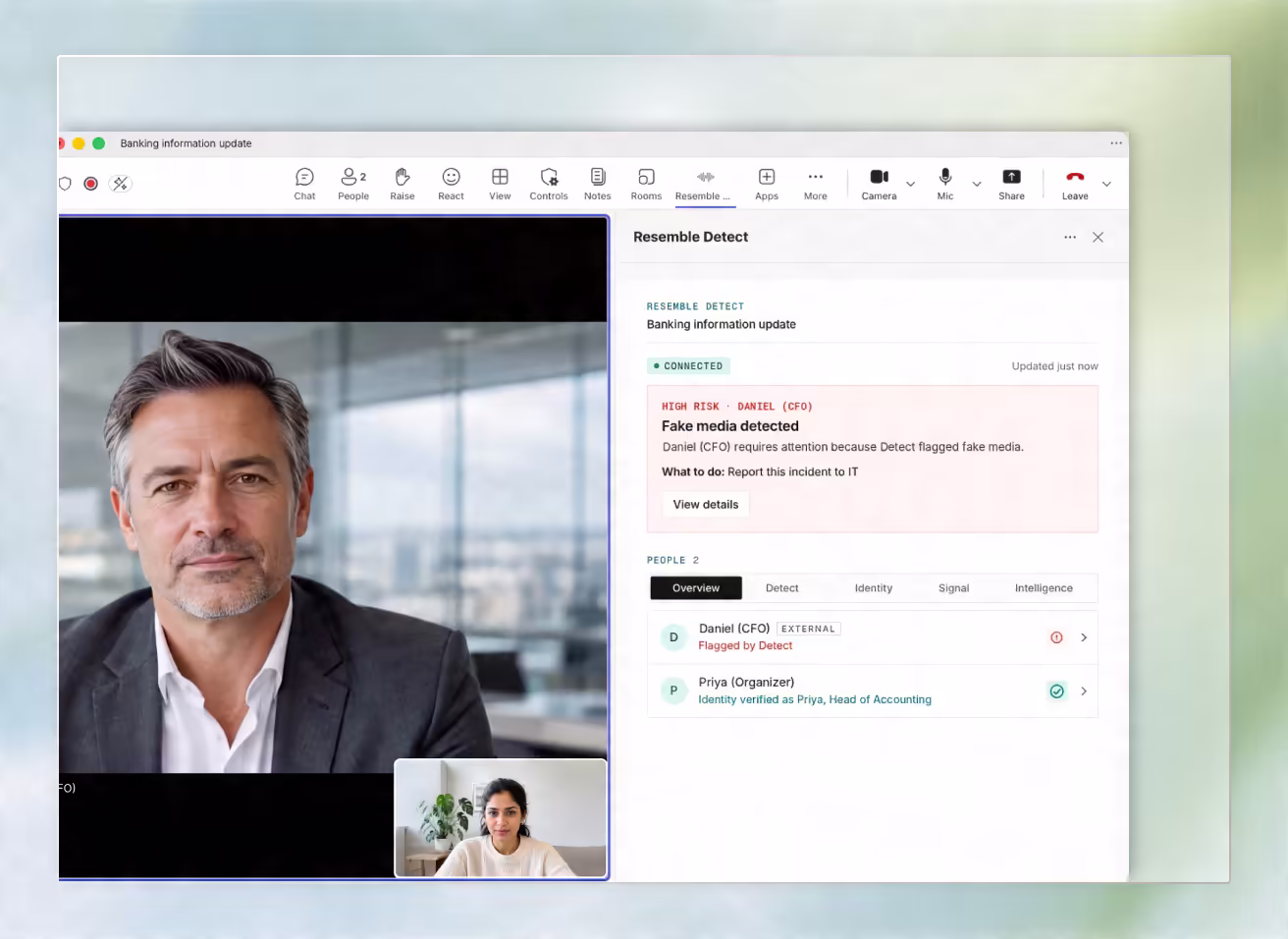
Task: Click the green verified icon for Priya
Action: click(1056, 691)
